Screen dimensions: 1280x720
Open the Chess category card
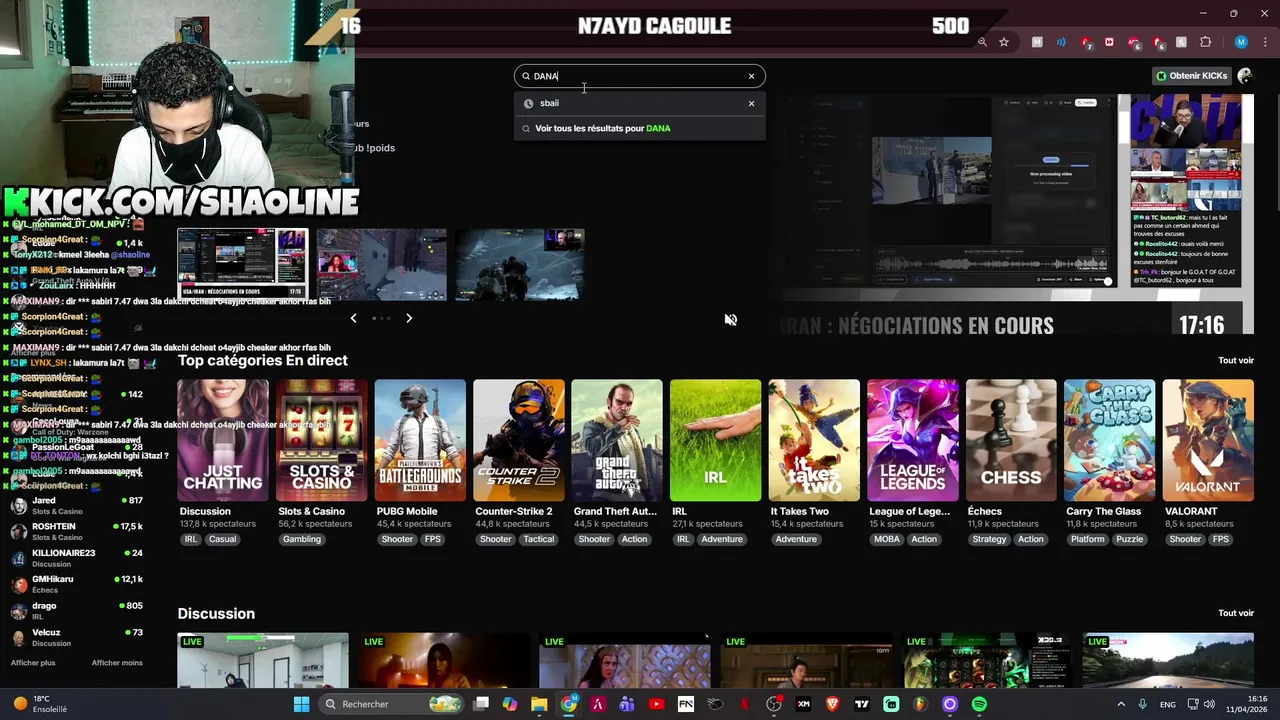pyautogui.click(x=1011, y=440)
